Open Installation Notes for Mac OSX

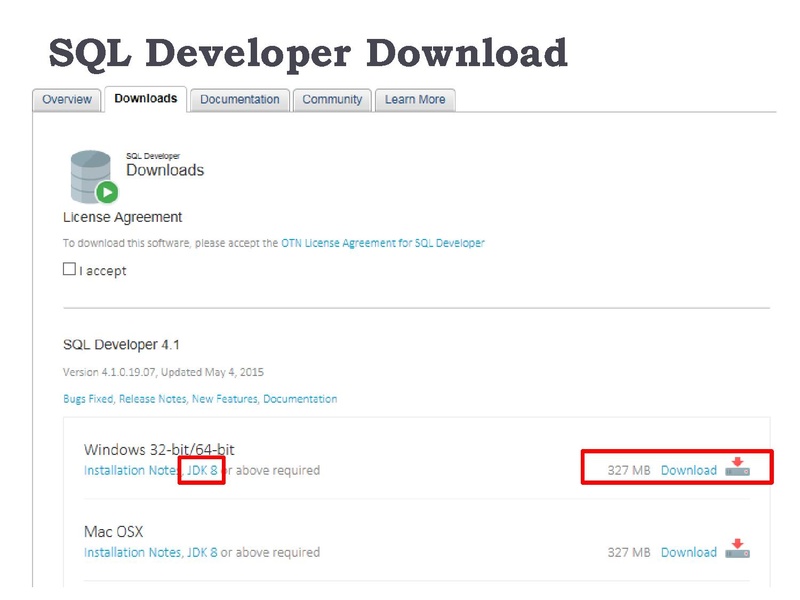coord(131,552)
